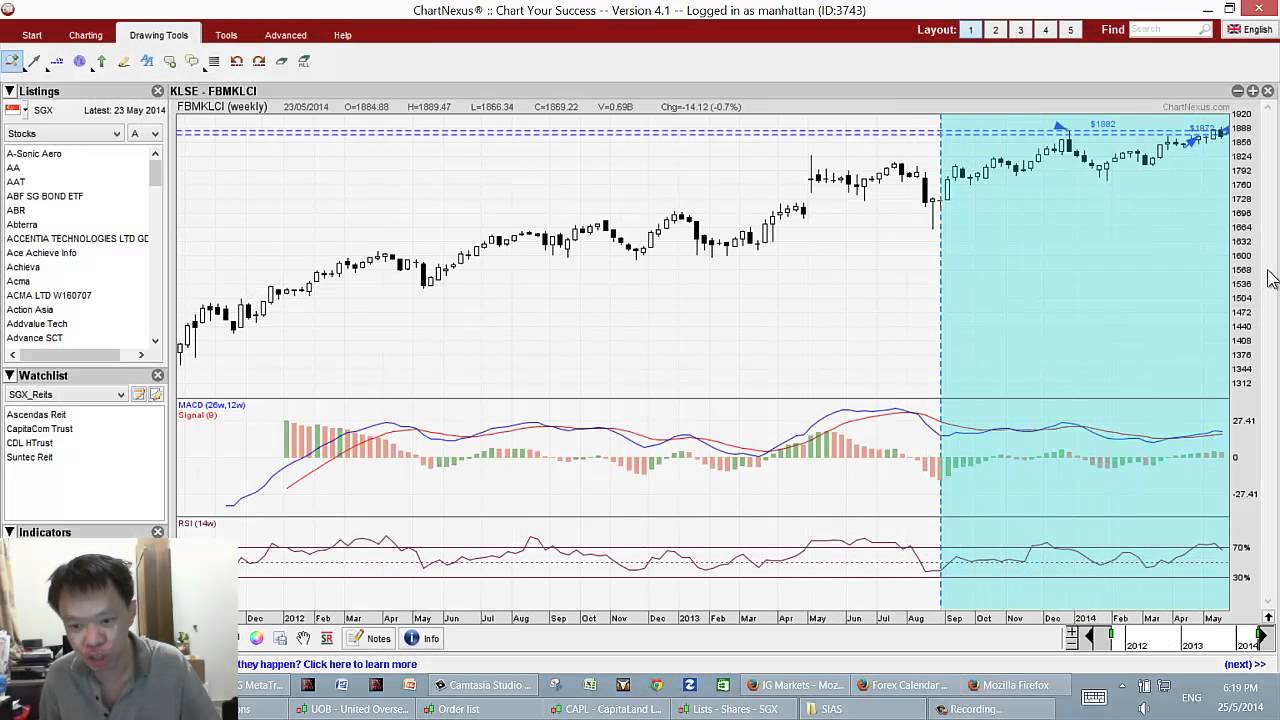Switch to layout 1
This screenshot has height=720, width=1280.
970,30
